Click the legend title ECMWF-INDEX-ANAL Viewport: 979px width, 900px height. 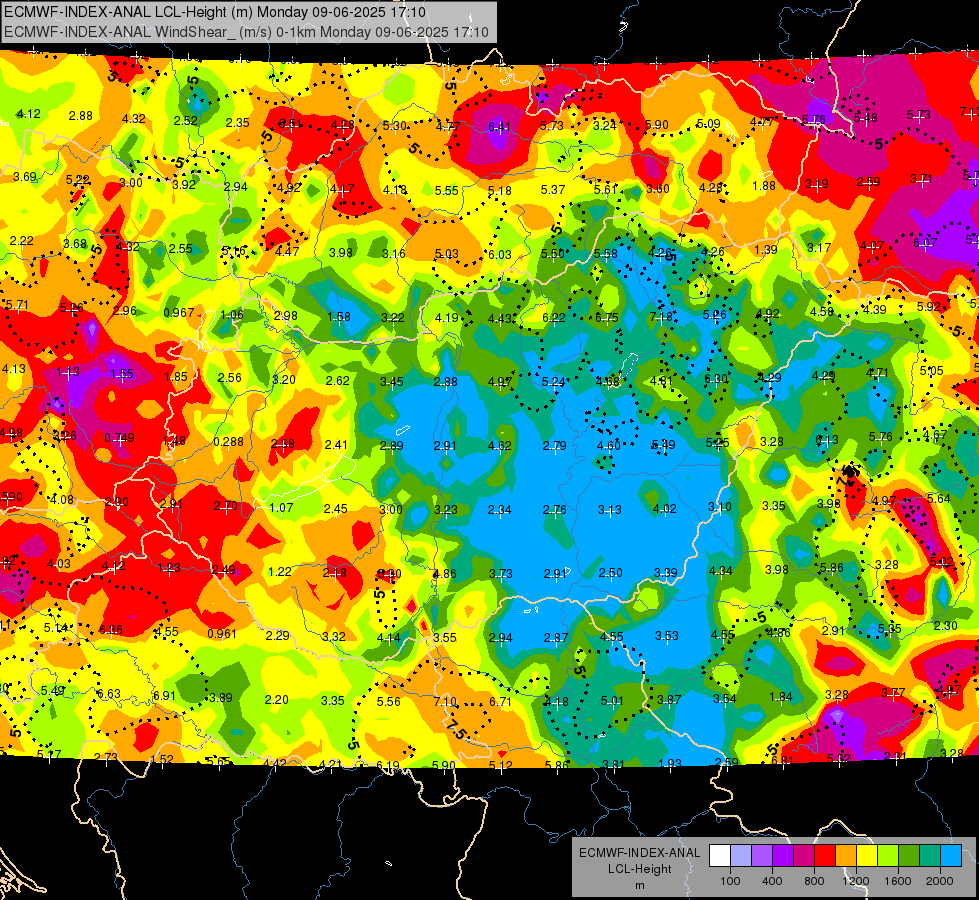[x=639, y=853]
